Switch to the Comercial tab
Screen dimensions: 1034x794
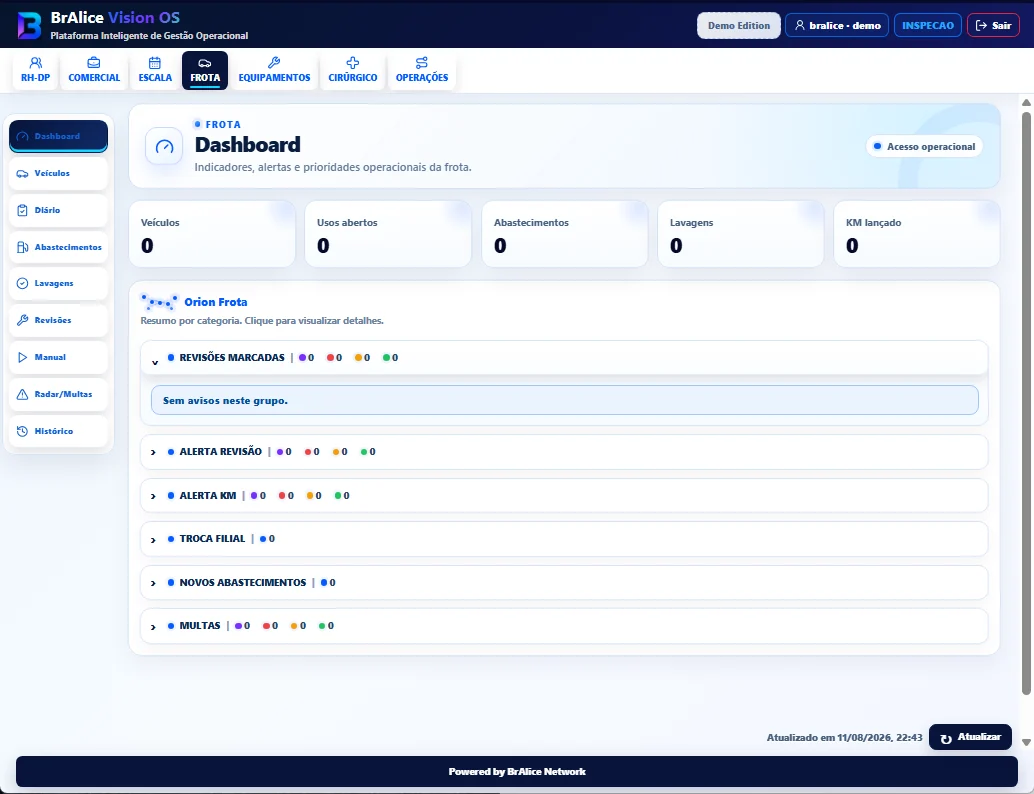[x=94, y=70]
